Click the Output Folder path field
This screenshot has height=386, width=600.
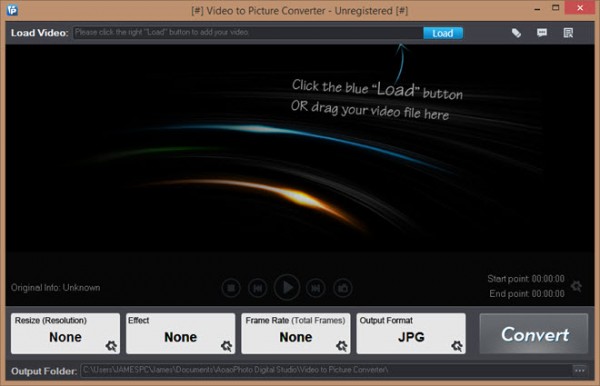(x=327, y=370)
